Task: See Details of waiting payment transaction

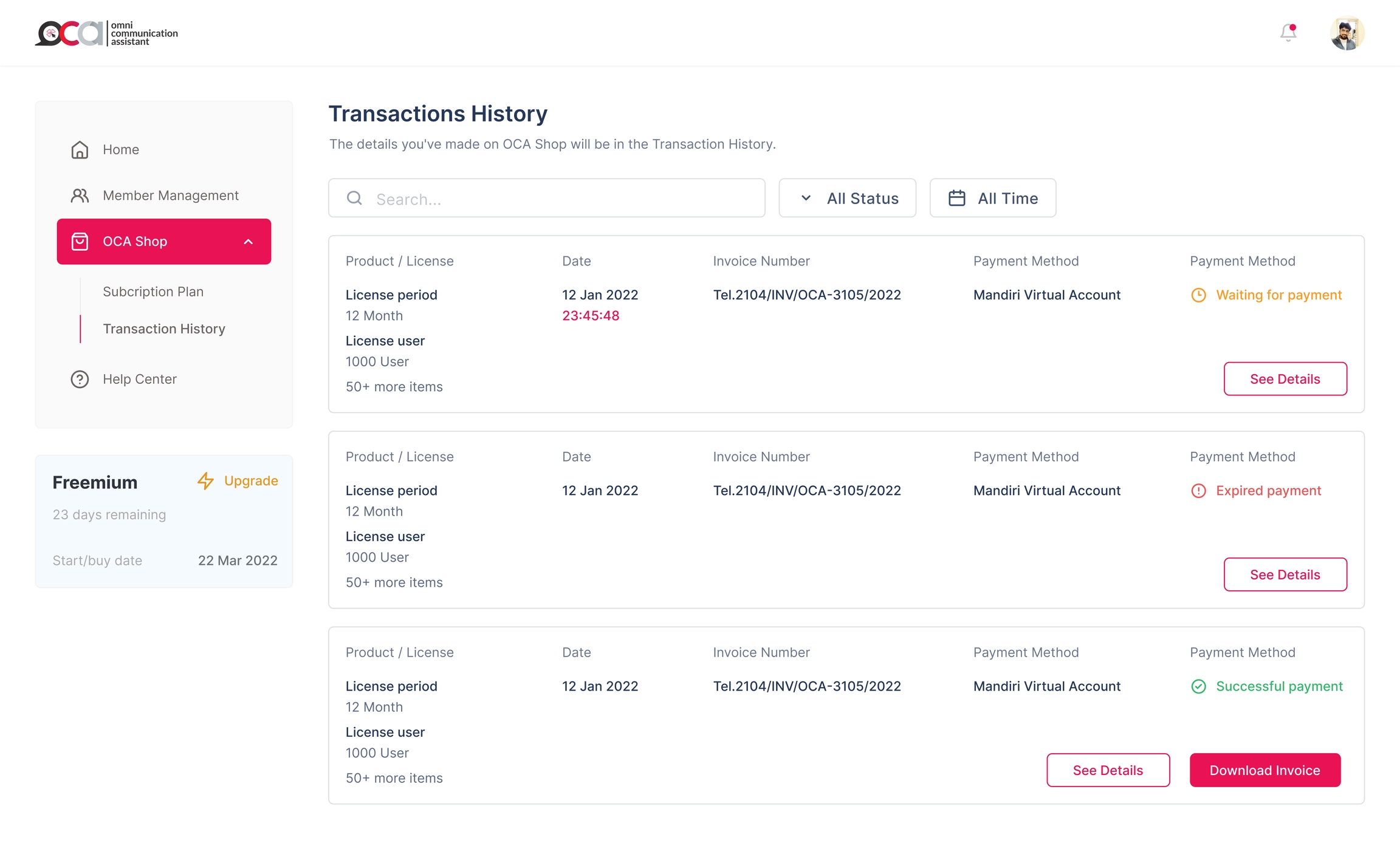Action: tap(1285, 379)
